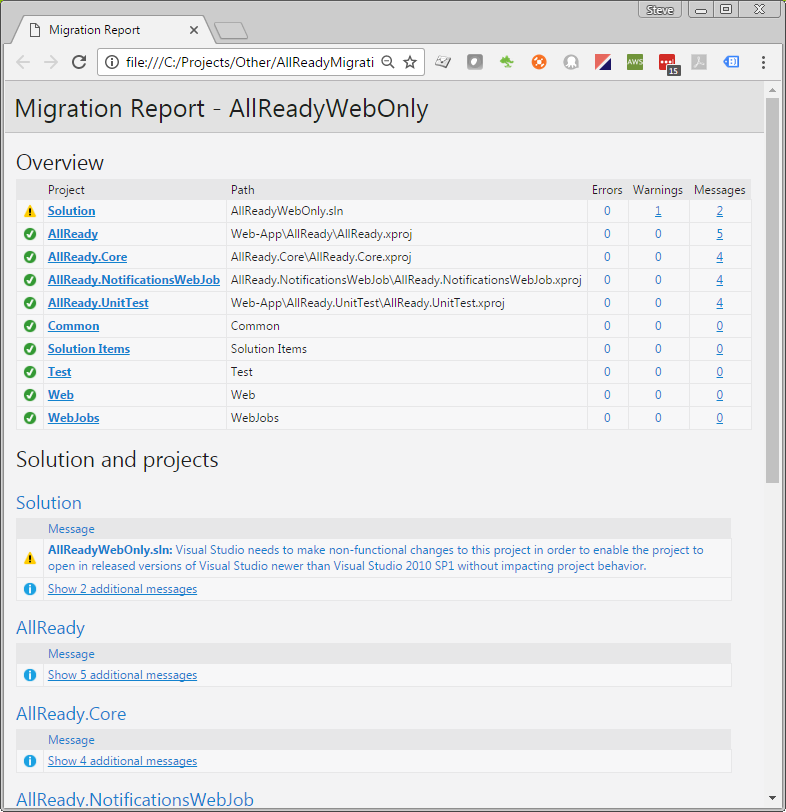Viewport: 786px width, 812px height.
Task: Open the AllReady.NotificationsWebJob project link
Action: coord(133,280)
